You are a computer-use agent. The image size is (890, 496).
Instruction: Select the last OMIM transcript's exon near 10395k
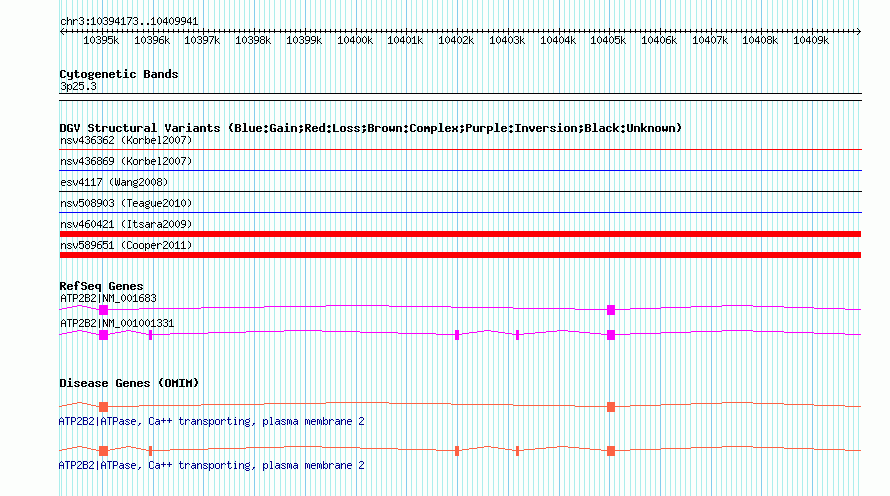click(103, 451)
